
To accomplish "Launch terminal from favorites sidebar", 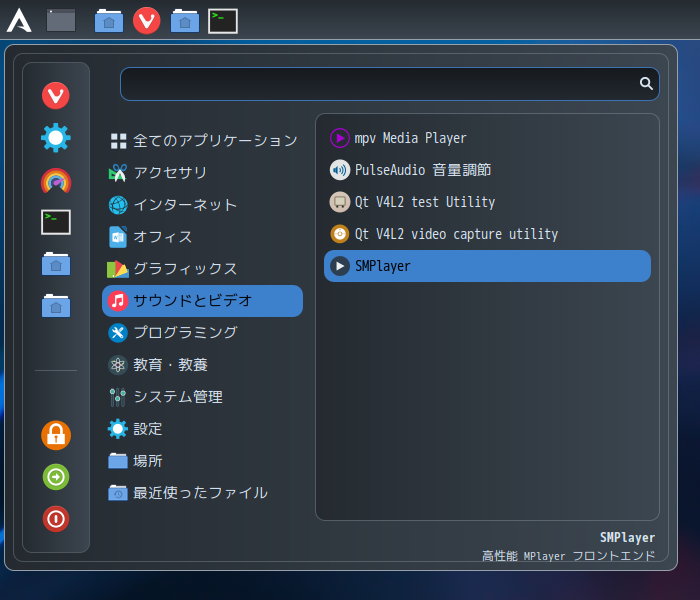I will pos(56,222).
